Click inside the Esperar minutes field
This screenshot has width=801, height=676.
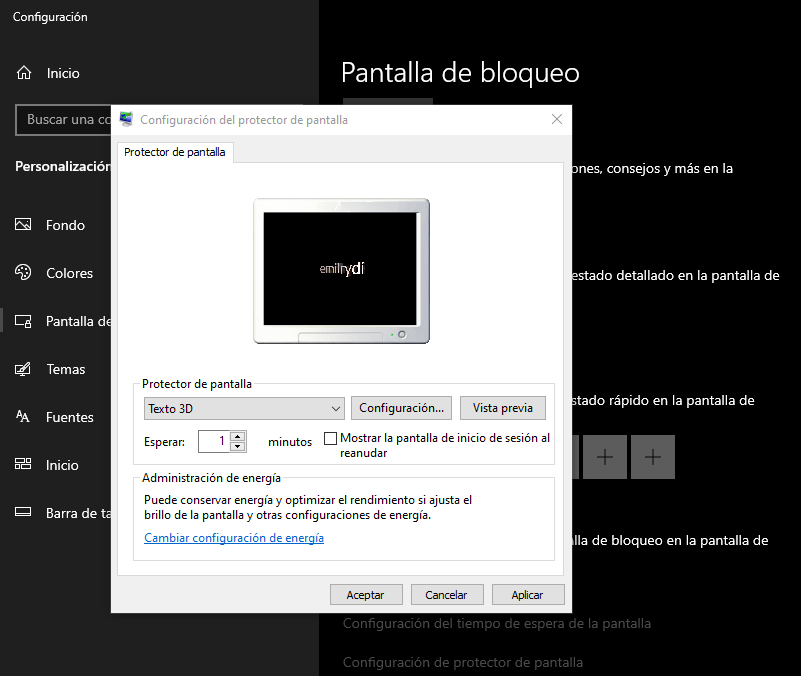[213, 441]
